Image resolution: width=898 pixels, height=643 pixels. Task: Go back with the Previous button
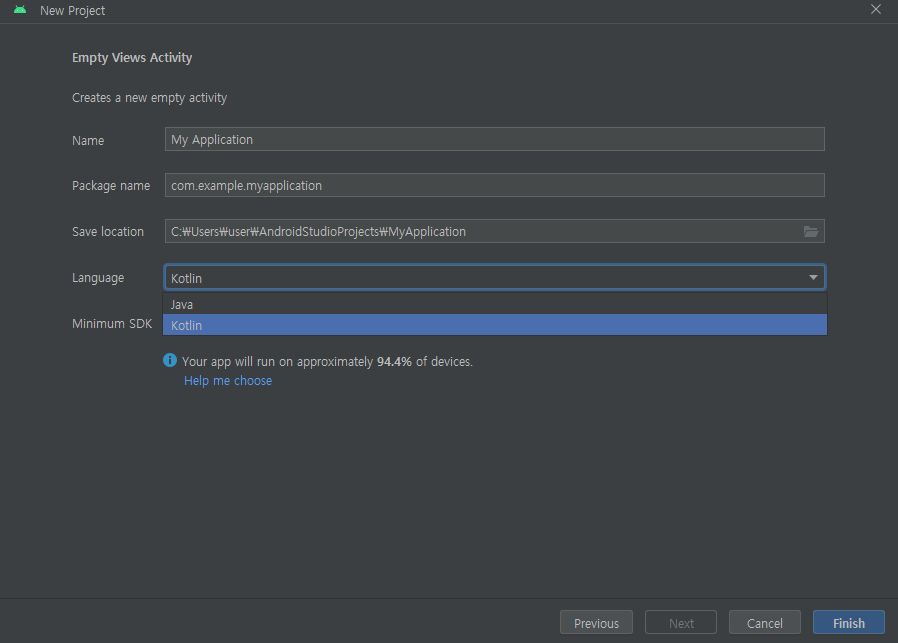(596, 623)
